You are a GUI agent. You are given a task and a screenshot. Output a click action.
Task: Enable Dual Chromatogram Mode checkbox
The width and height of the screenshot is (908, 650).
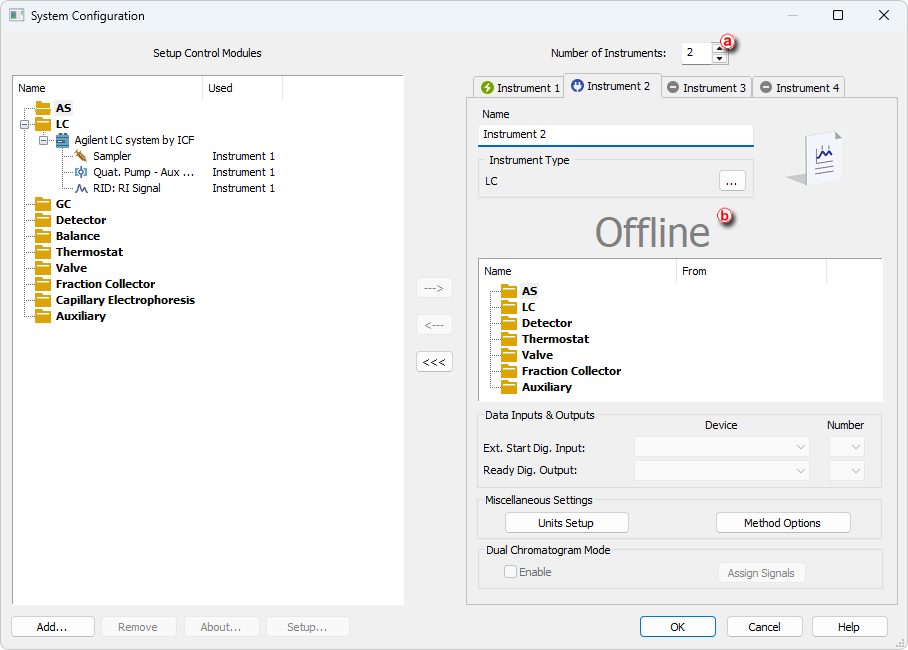tap(511, 572)
